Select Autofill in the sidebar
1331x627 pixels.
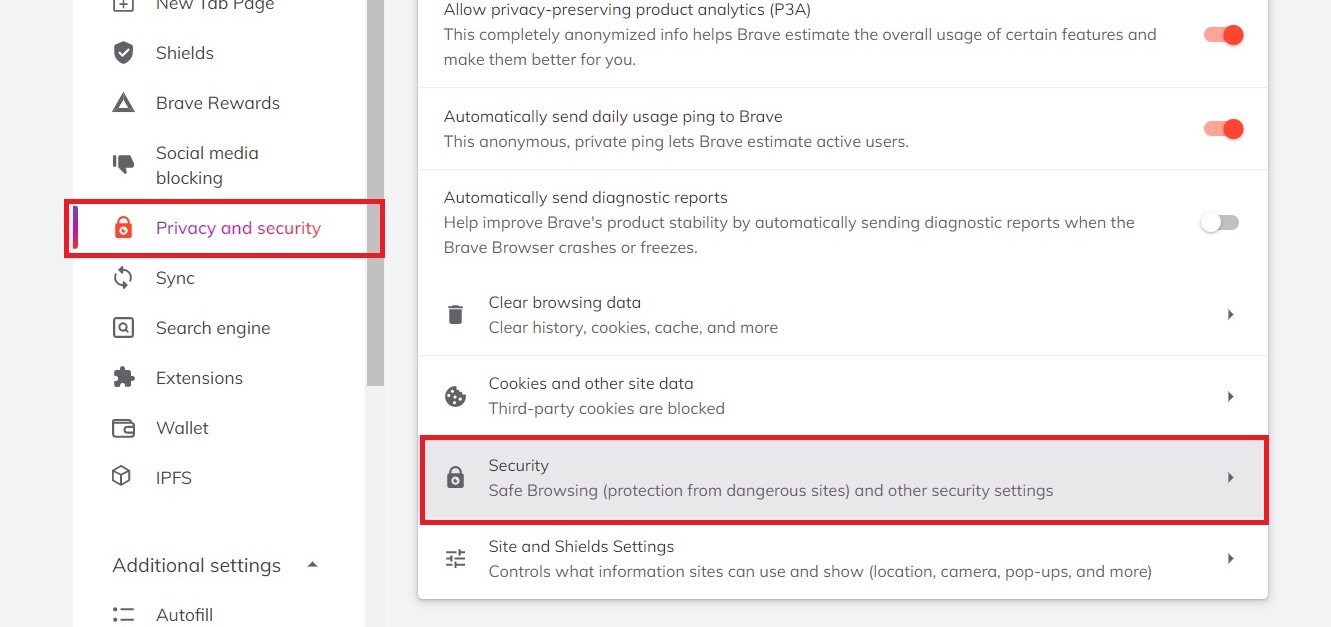pos(184,614)
